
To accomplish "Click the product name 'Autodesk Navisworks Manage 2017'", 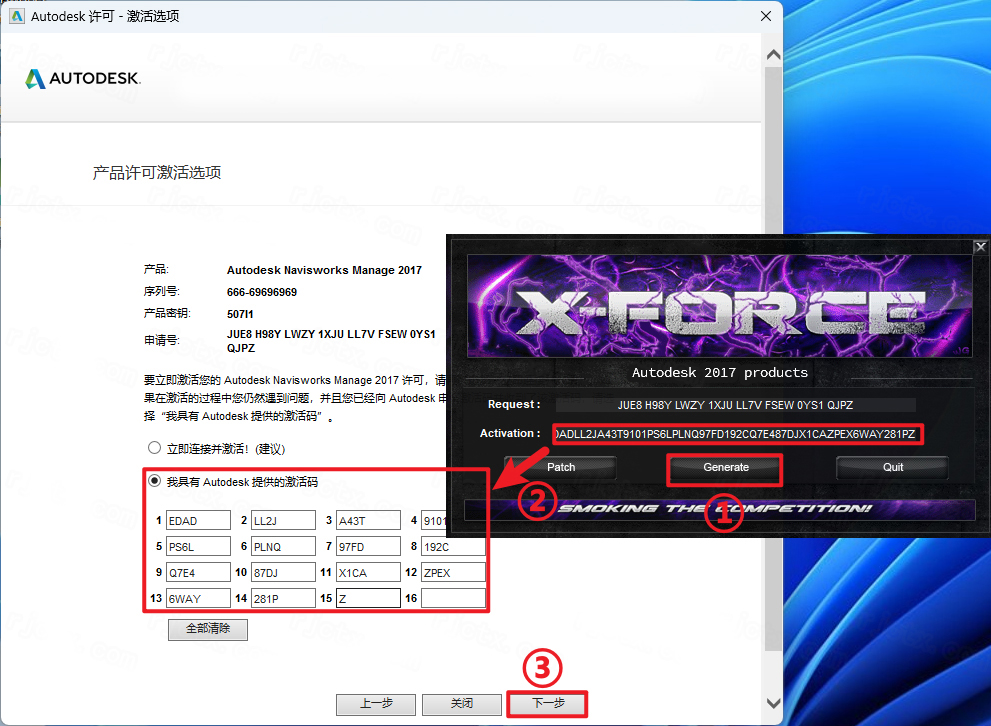I will pyautogui.click(x=324, y=270).
